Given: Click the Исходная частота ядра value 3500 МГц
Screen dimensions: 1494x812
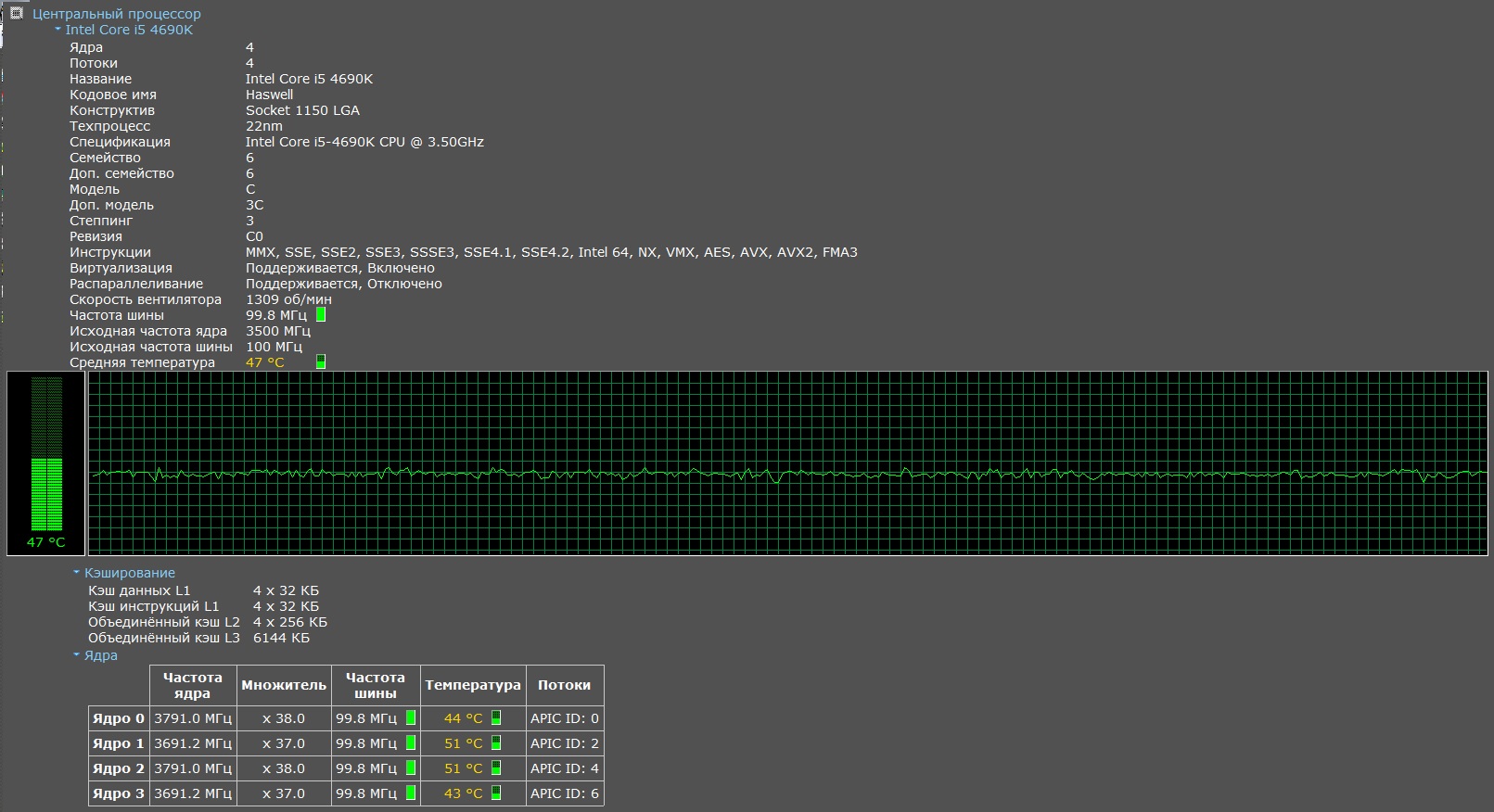Looking at the screenshot, I should (278, 331).
